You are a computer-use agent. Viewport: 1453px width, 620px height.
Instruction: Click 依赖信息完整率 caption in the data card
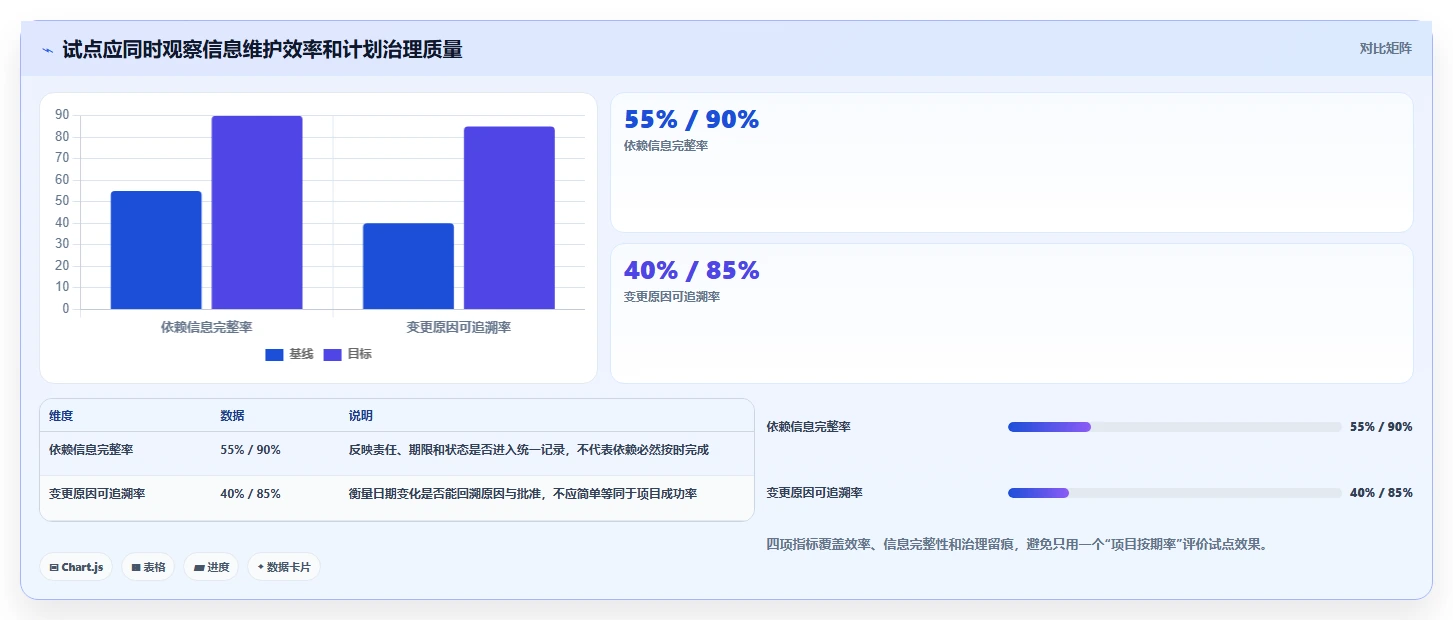tap(666, 146)
